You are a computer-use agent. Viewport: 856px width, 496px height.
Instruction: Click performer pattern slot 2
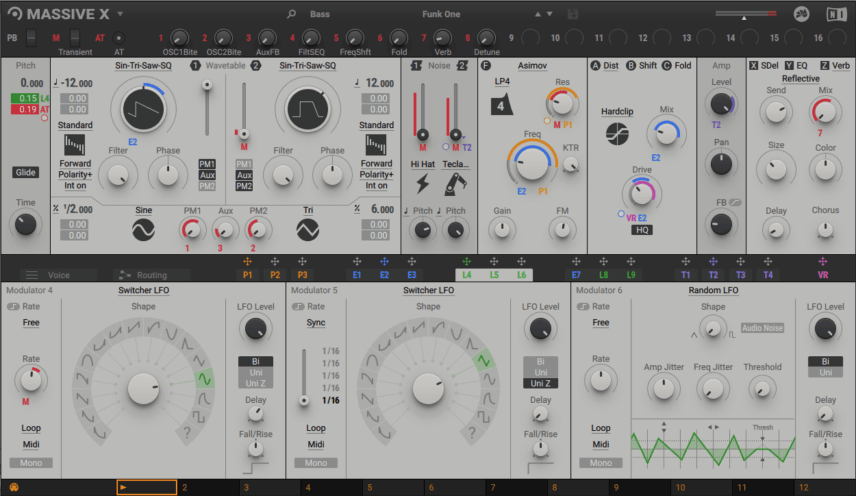(x=209, y=487)
